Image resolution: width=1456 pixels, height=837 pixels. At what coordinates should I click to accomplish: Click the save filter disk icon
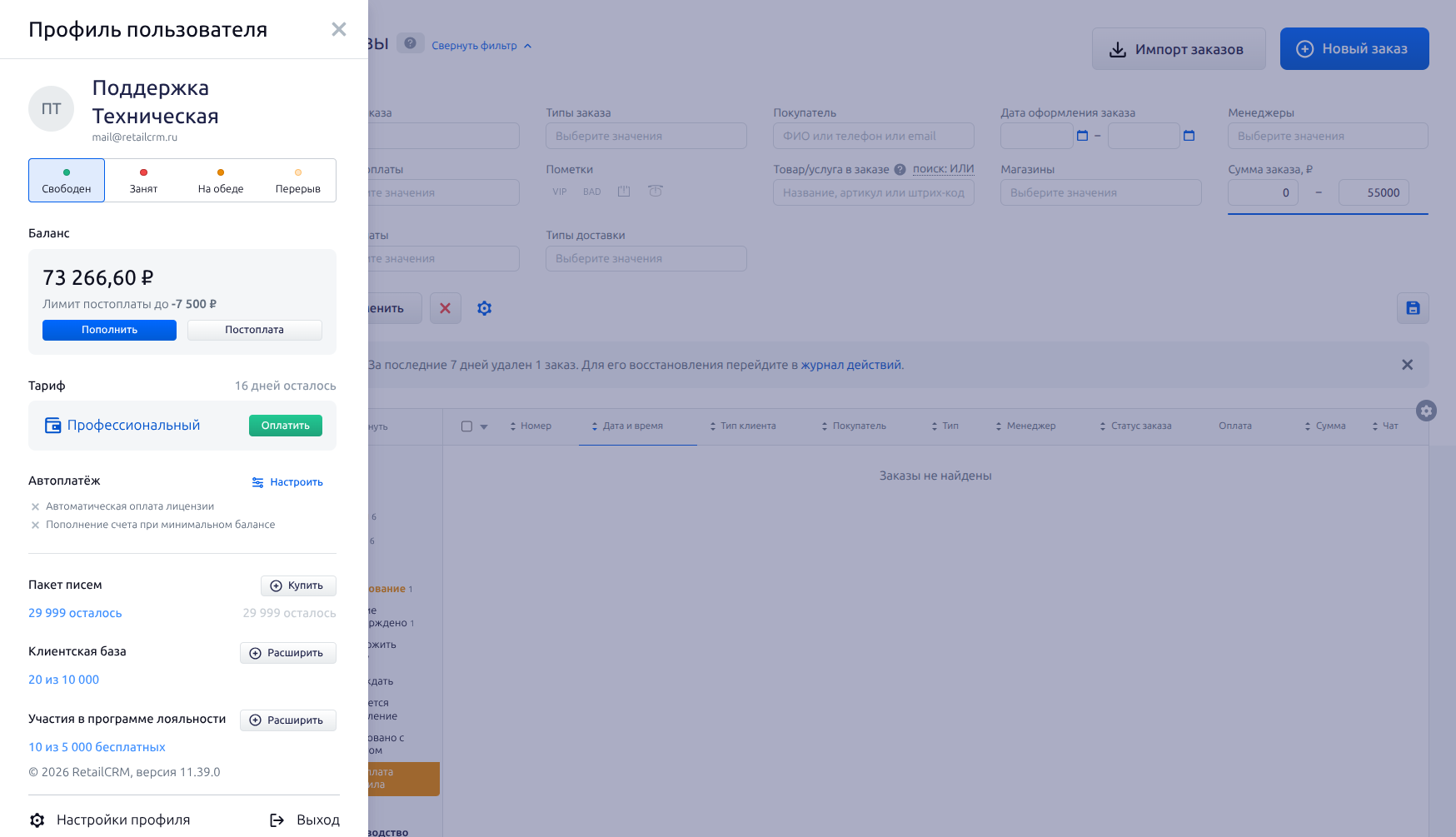point(1413,308)
